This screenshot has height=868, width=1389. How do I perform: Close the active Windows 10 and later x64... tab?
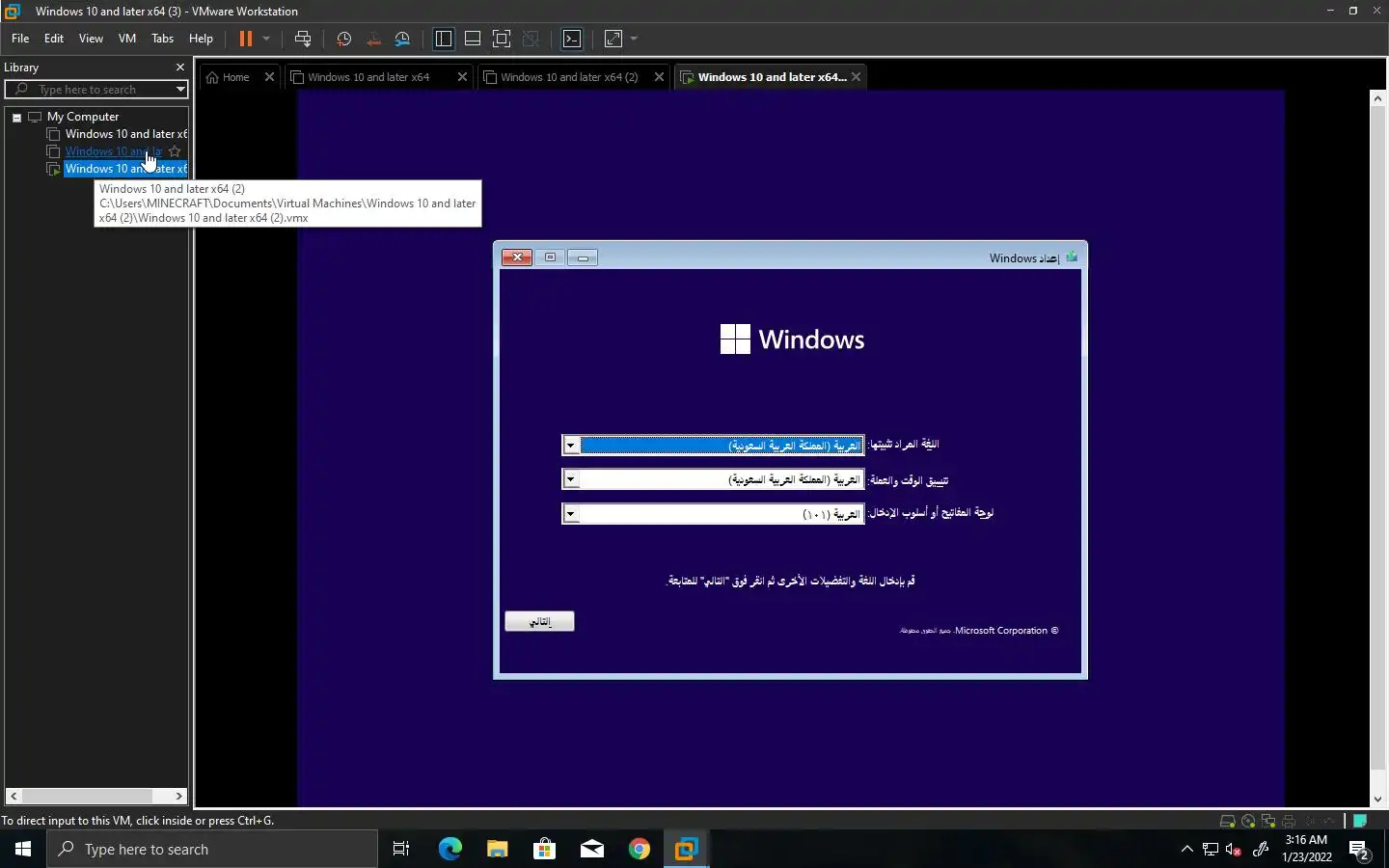coord(856,77)
